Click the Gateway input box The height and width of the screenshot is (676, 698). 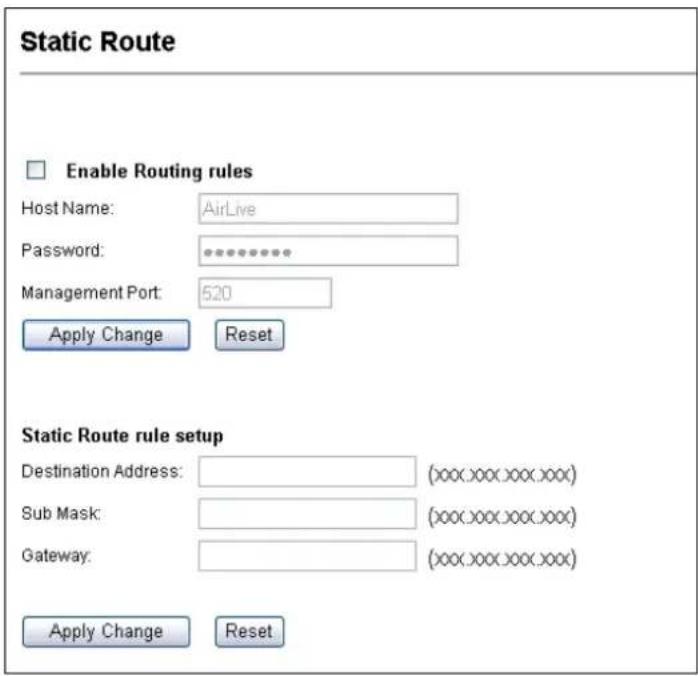pyautogui.click(x=307, y=556)
